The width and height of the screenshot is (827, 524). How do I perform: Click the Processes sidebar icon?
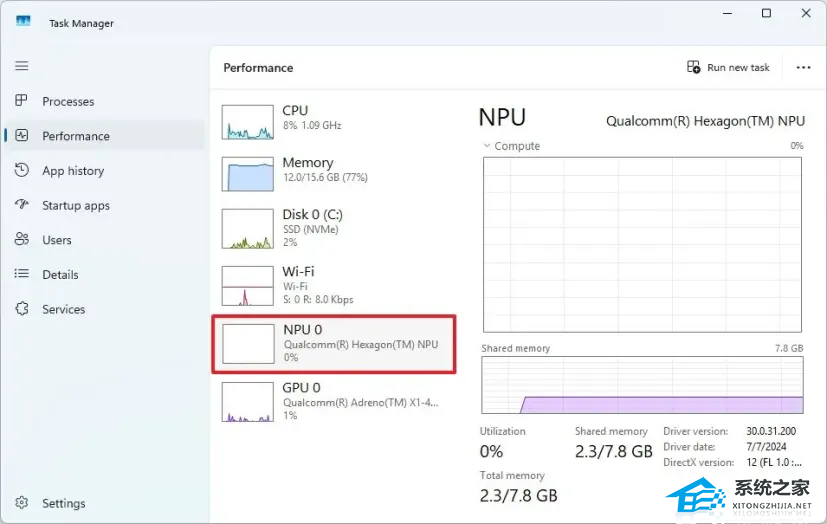pos(21,100)
